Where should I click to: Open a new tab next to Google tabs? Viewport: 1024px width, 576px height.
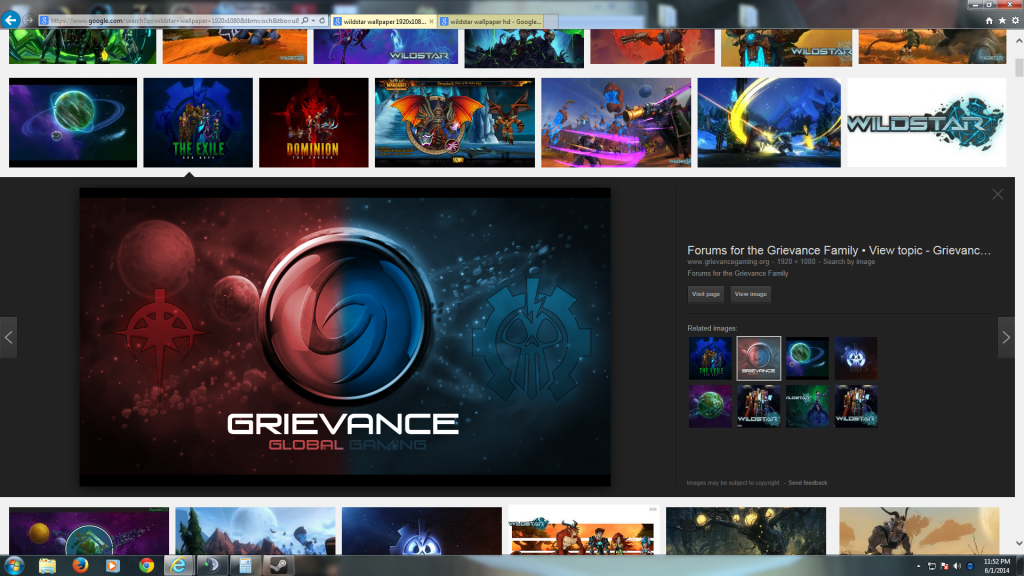pyautogui.click(x=551, y=22)
